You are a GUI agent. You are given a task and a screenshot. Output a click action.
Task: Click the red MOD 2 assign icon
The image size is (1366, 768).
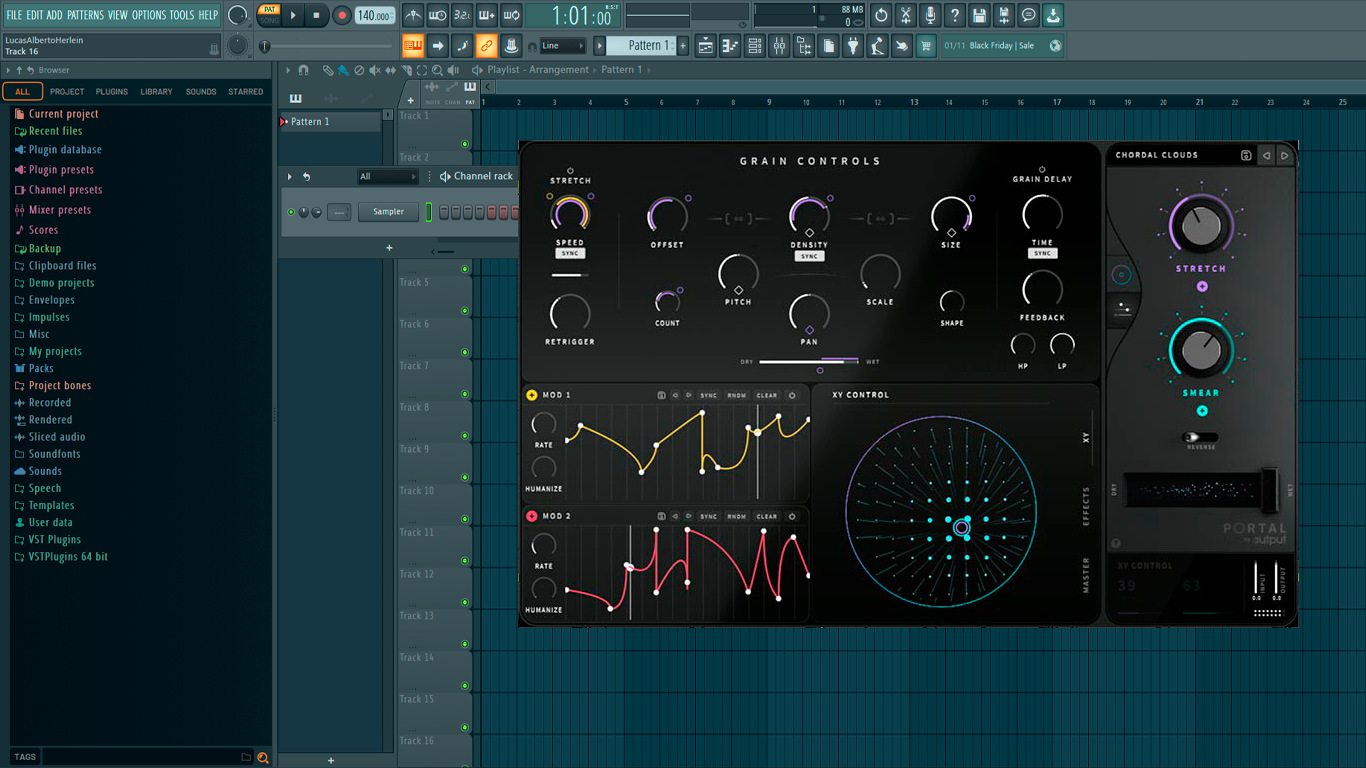click(x=532, y=517)
